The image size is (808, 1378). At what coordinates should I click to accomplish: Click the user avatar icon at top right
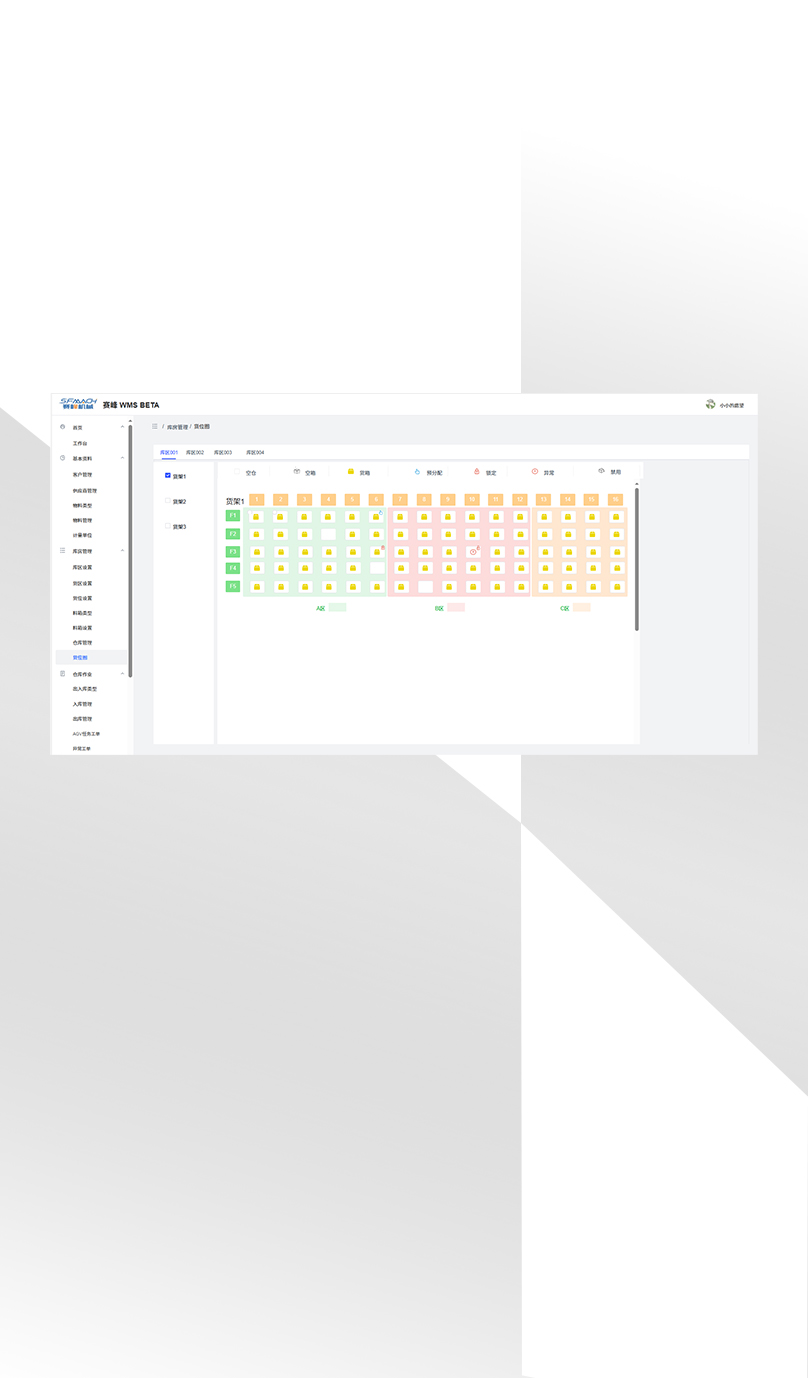tap(711, 405)
